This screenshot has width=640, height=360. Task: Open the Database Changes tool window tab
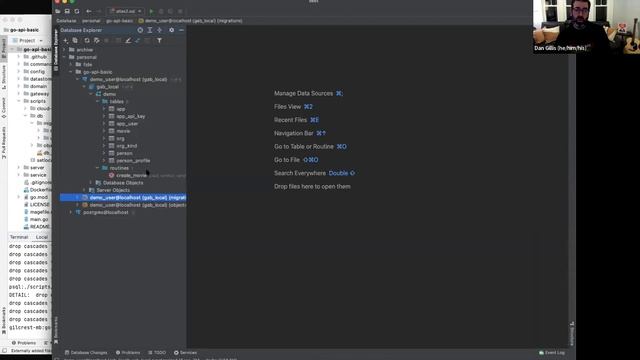(x=86, y=353)
